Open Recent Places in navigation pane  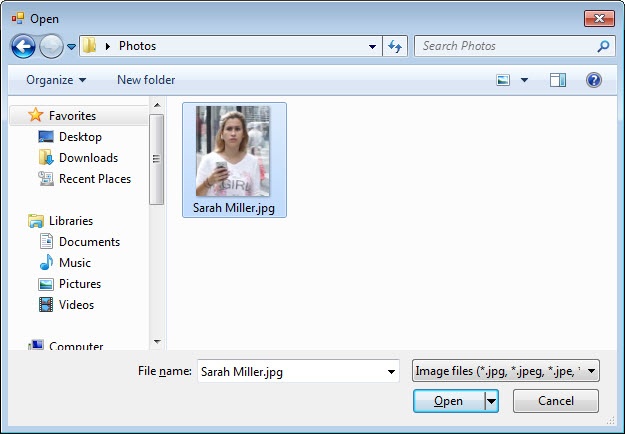(94, 179)
